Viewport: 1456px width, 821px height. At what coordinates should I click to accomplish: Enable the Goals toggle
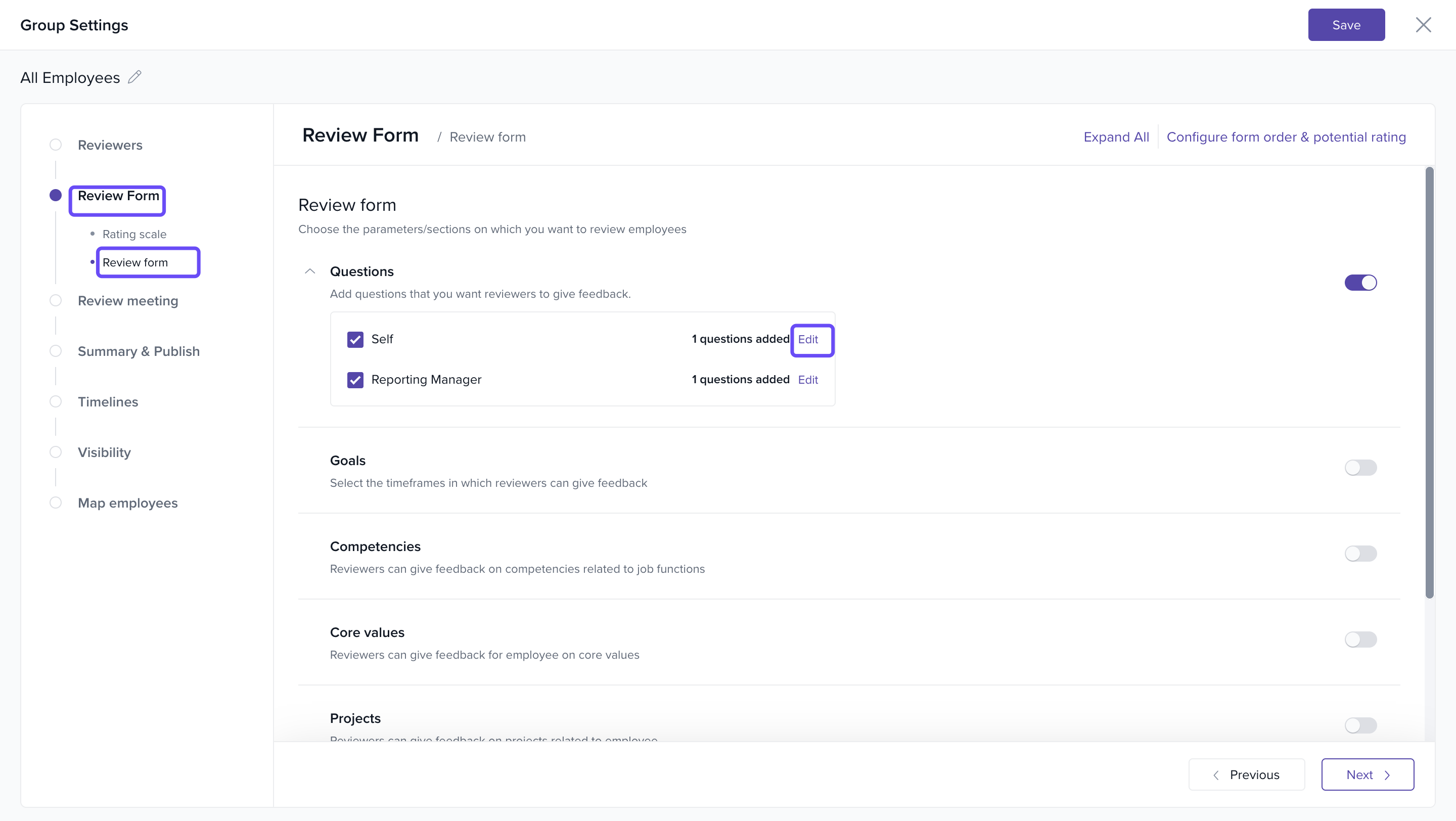(x=1360, y=468)
